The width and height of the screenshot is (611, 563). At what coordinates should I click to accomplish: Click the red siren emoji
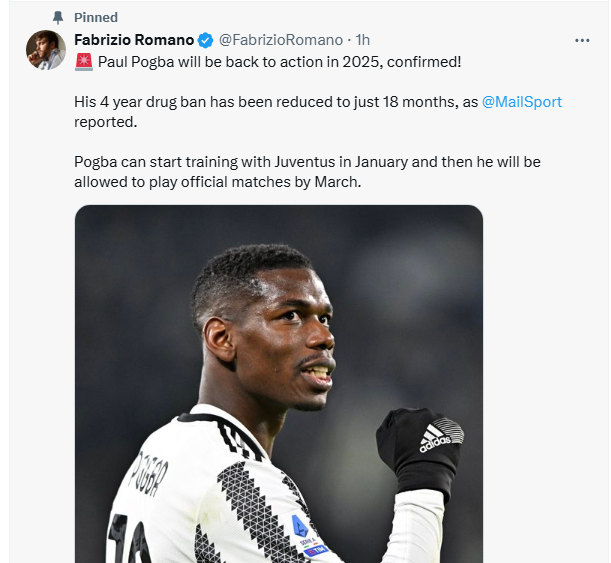(84, 62)
